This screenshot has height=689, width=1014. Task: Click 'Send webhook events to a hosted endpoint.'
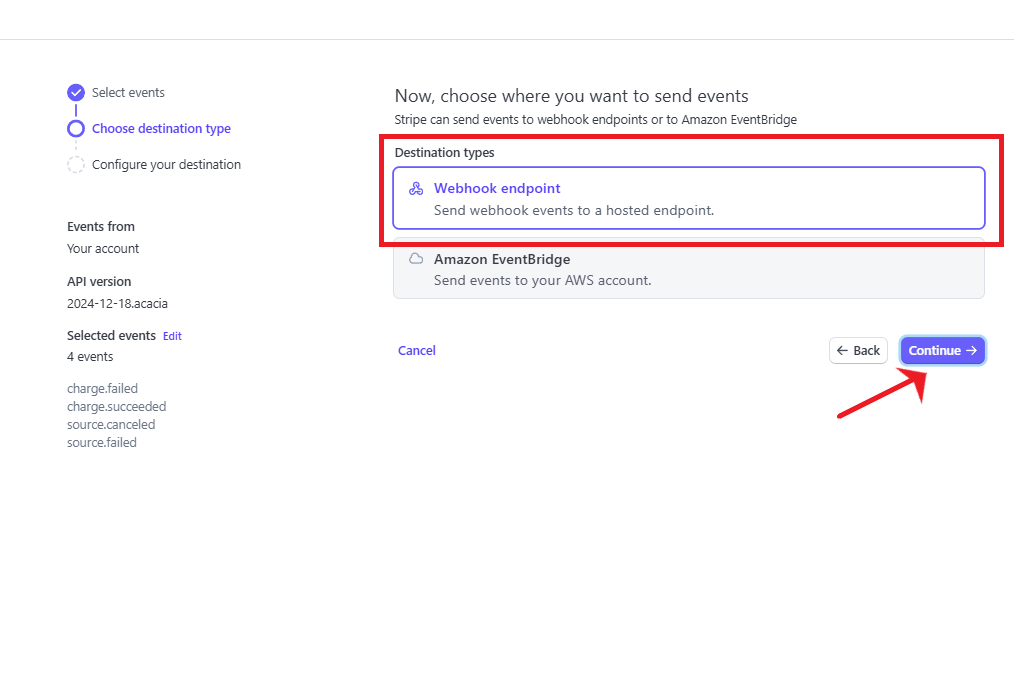(x=574, y=210)
